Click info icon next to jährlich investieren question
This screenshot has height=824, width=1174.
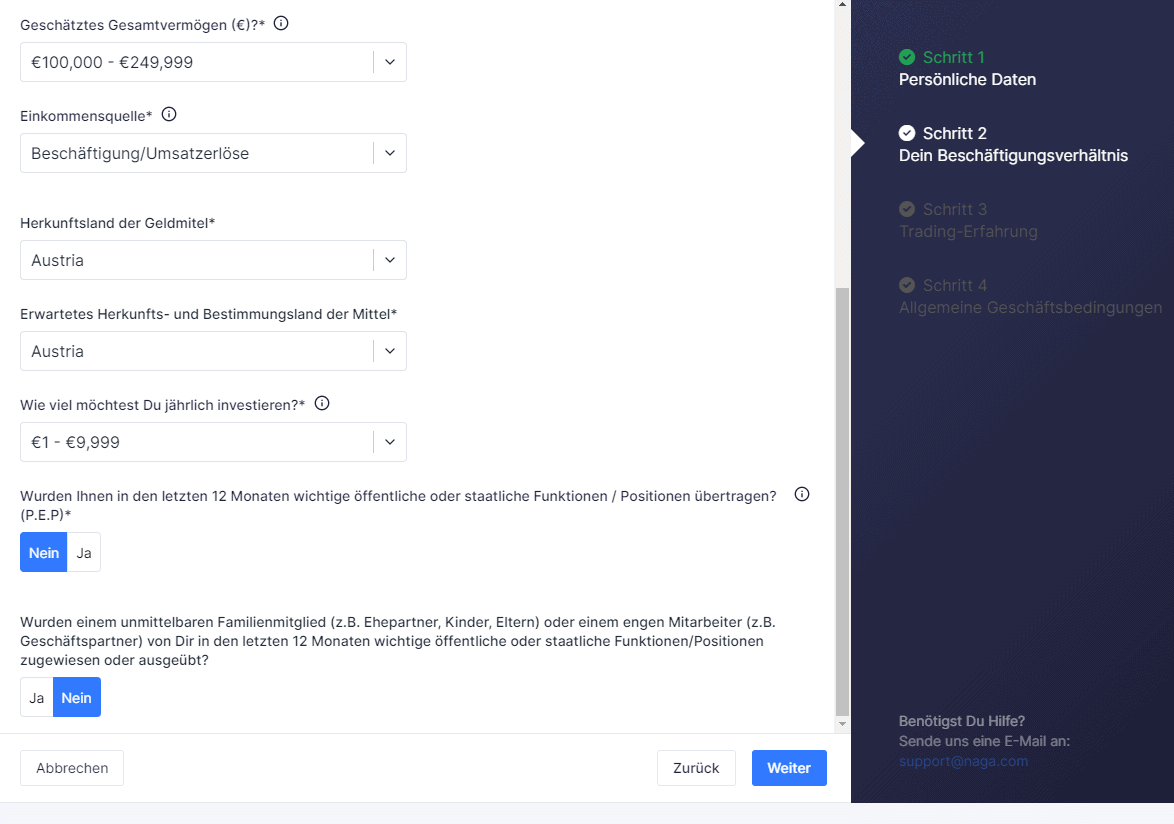(x=322, y=404)
